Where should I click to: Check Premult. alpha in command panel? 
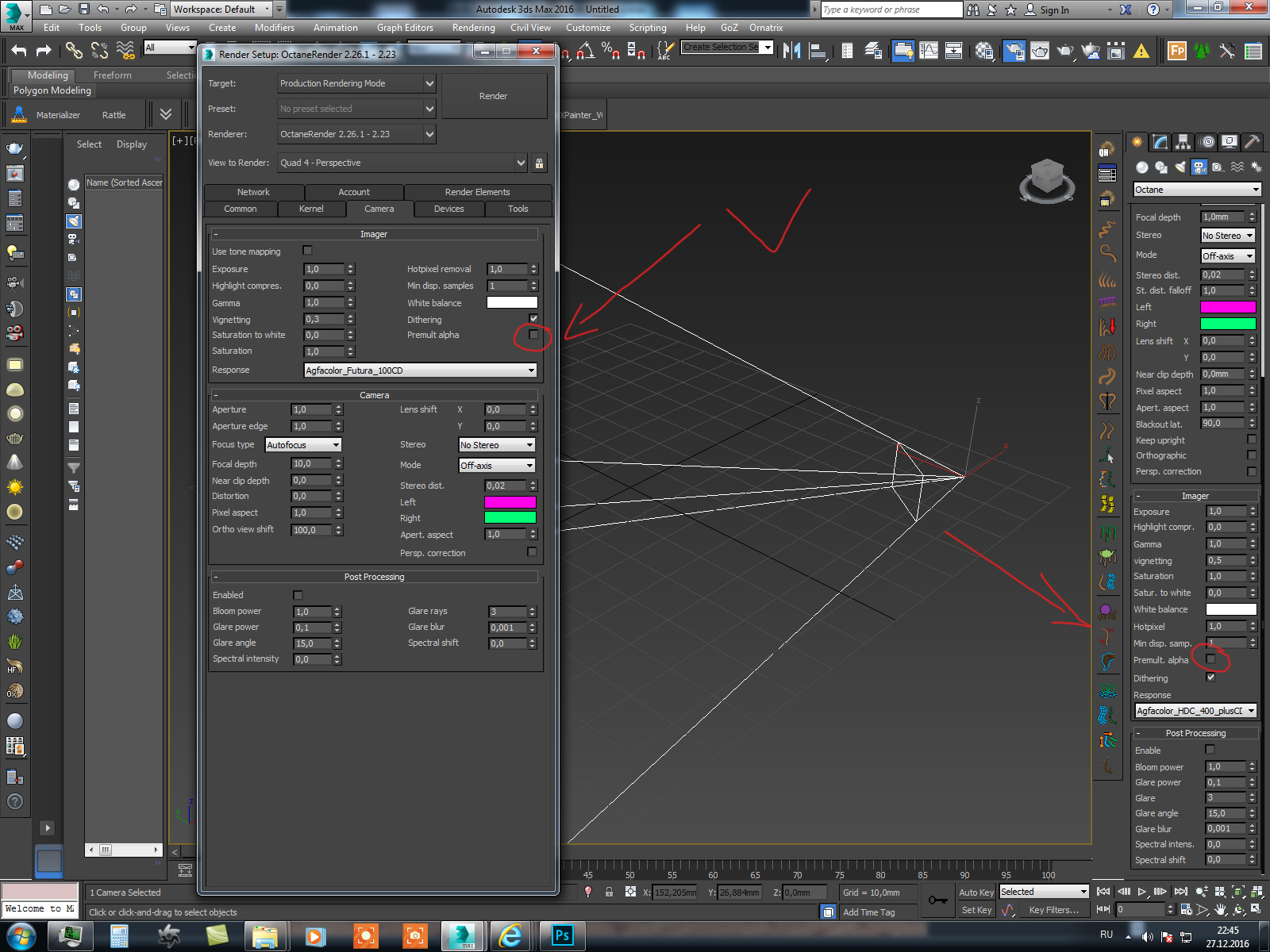pos(1210,659)
